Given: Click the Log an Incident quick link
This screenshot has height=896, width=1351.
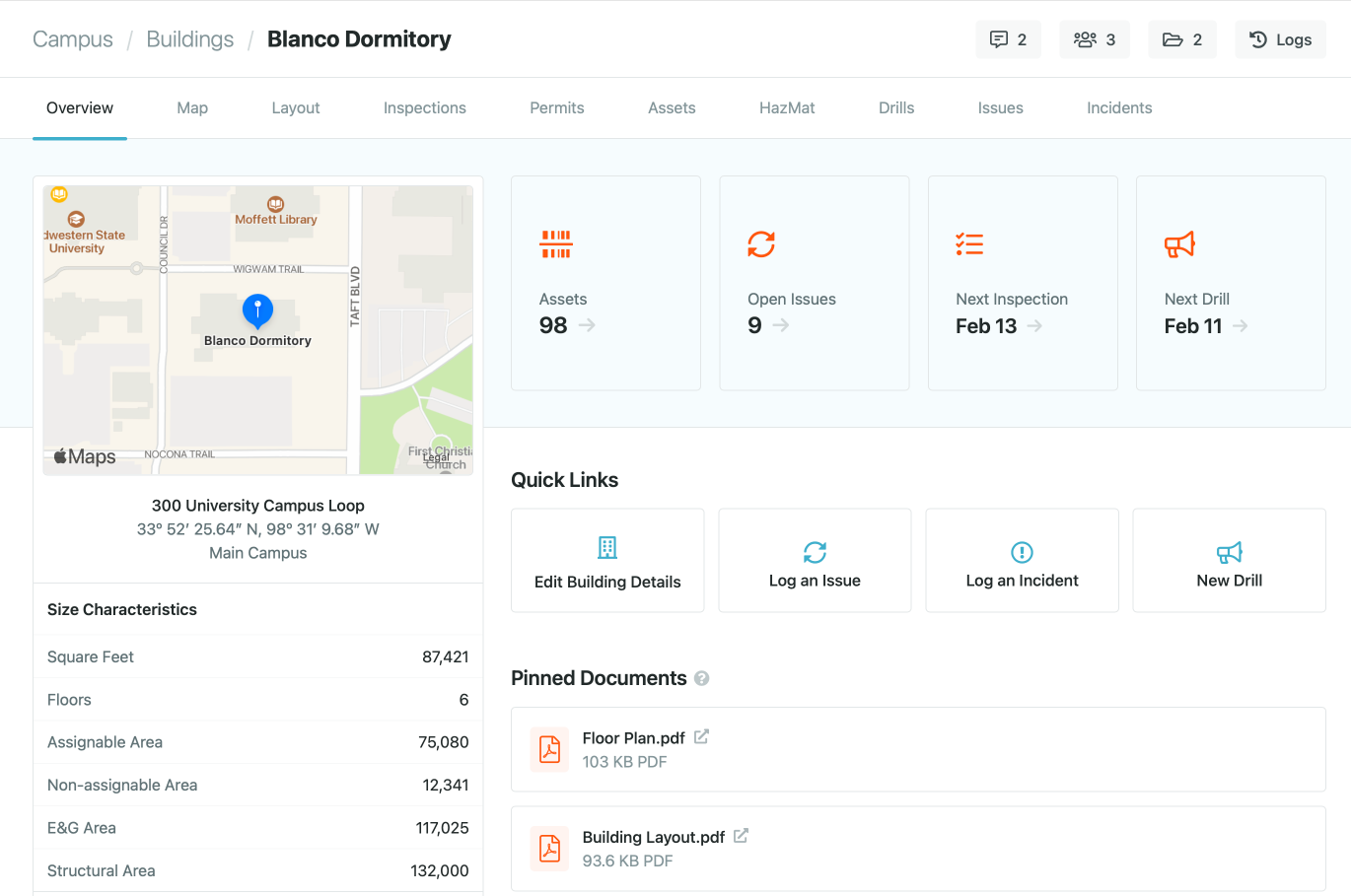Looking at the screenshot, I should tap(1022, 561).
